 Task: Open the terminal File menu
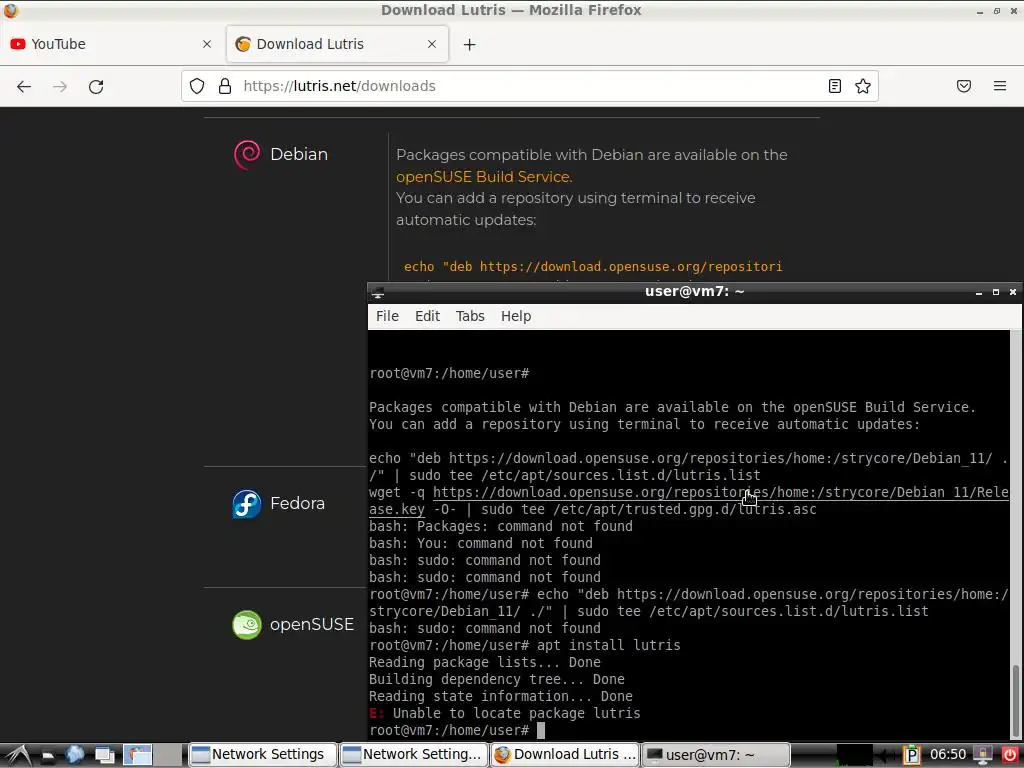(387, 316)
